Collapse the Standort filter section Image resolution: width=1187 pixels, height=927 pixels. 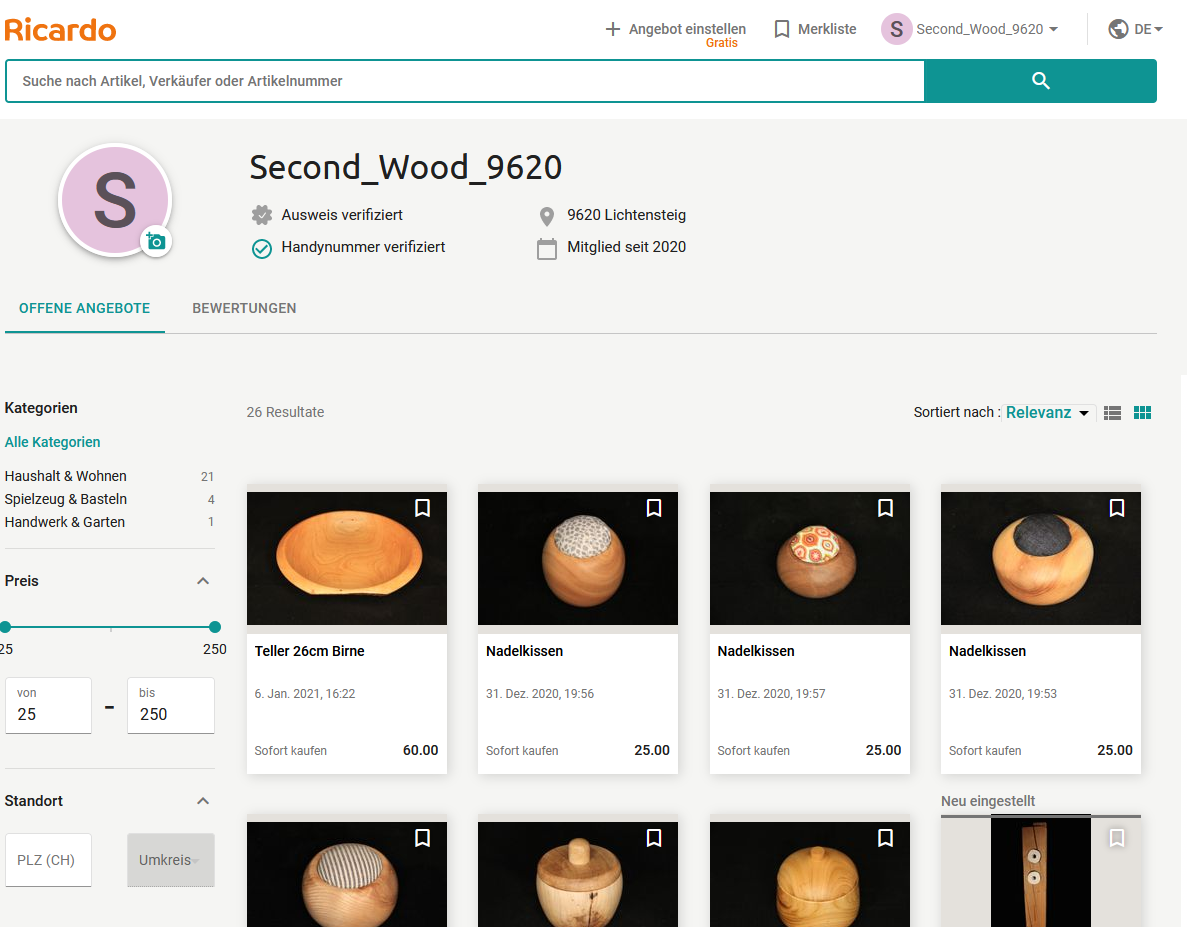point(203,800)
